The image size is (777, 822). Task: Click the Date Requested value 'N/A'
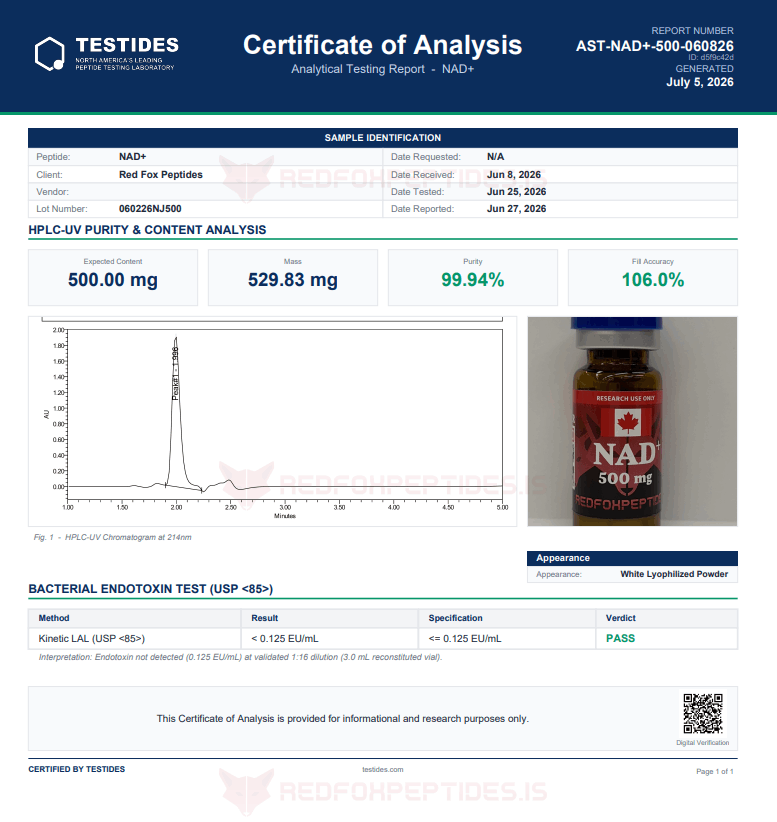495,157
